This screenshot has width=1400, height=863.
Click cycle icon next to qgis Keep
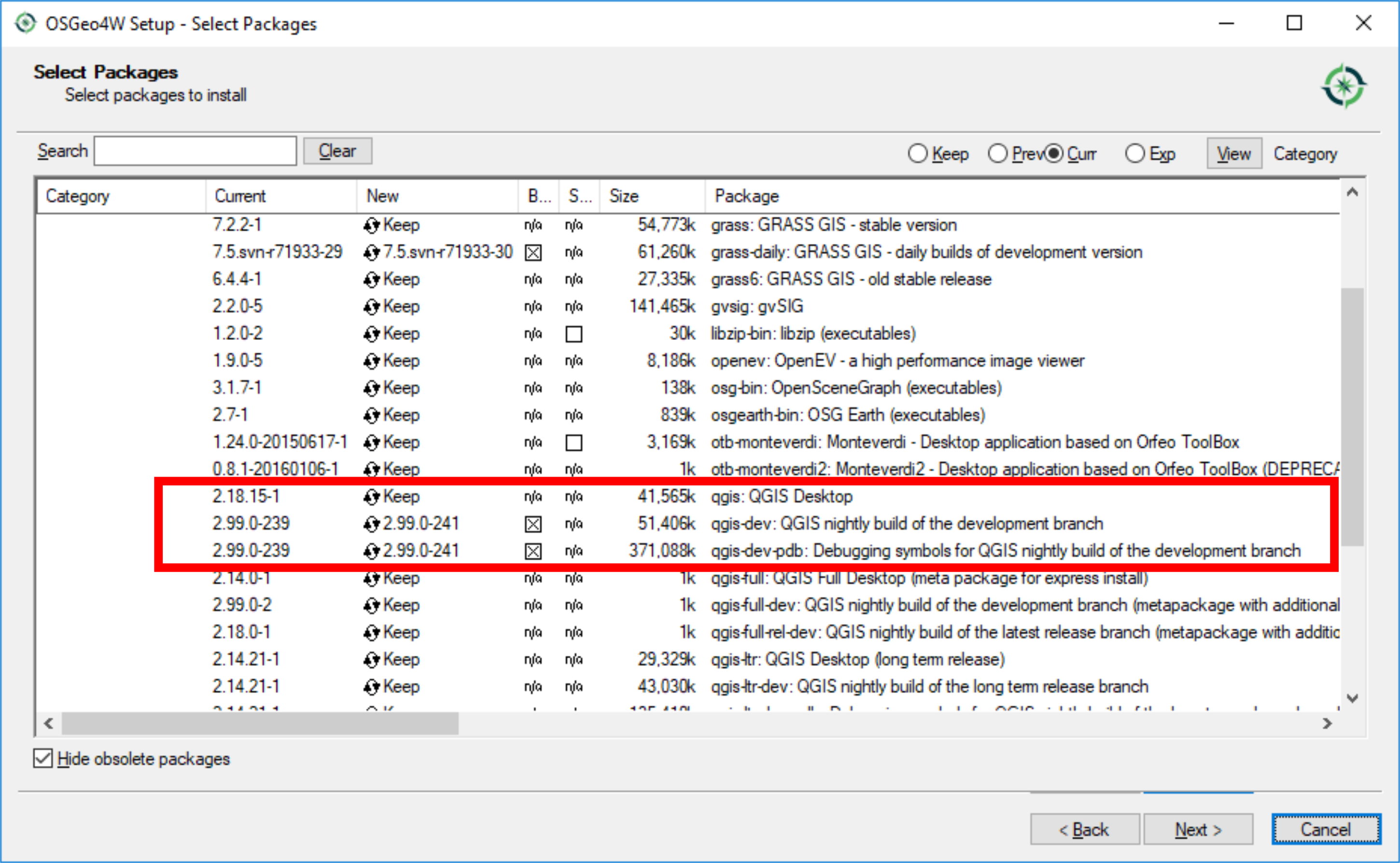pos(371,497)
